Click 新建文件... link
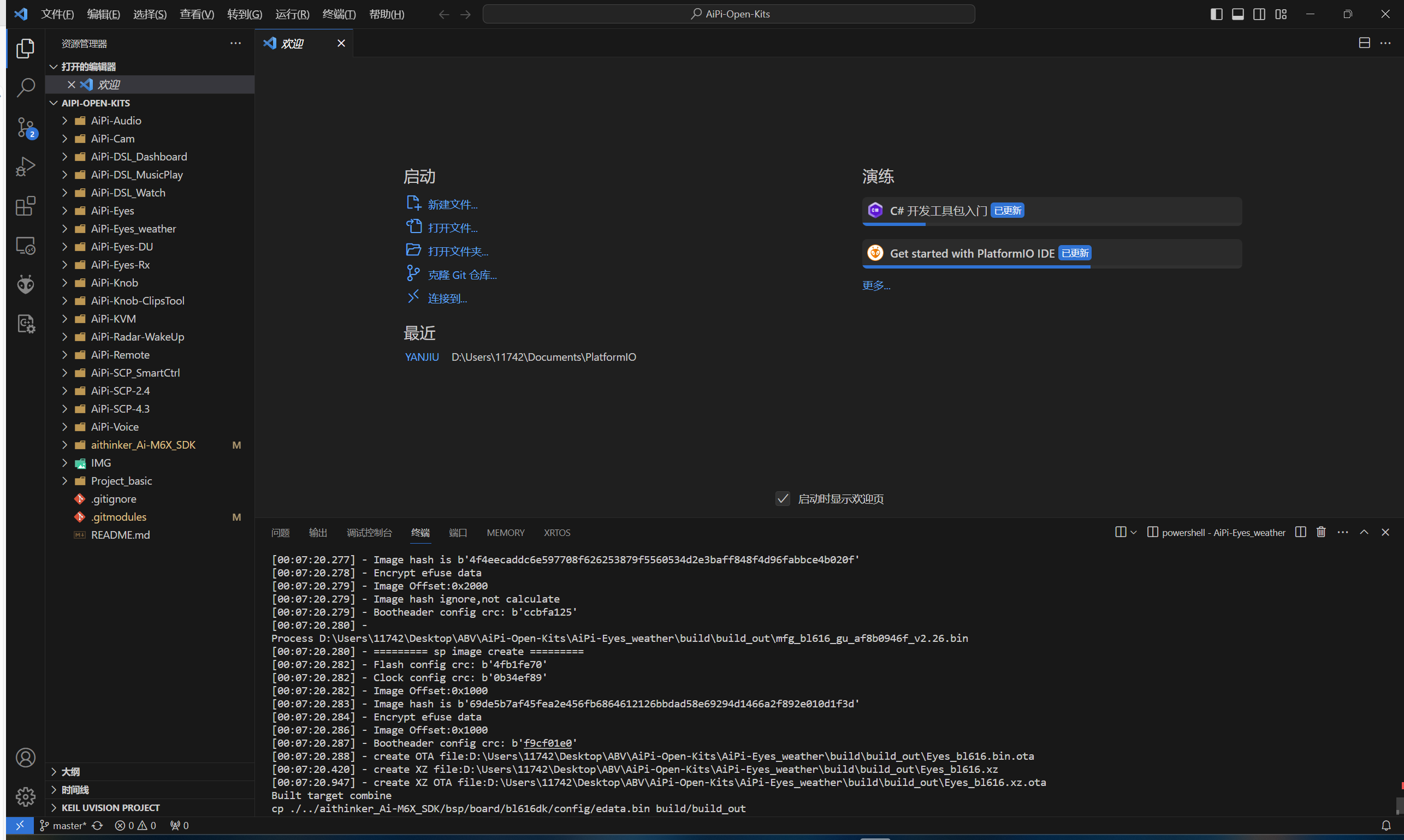 pyautogui.click(x=453, y=204)
